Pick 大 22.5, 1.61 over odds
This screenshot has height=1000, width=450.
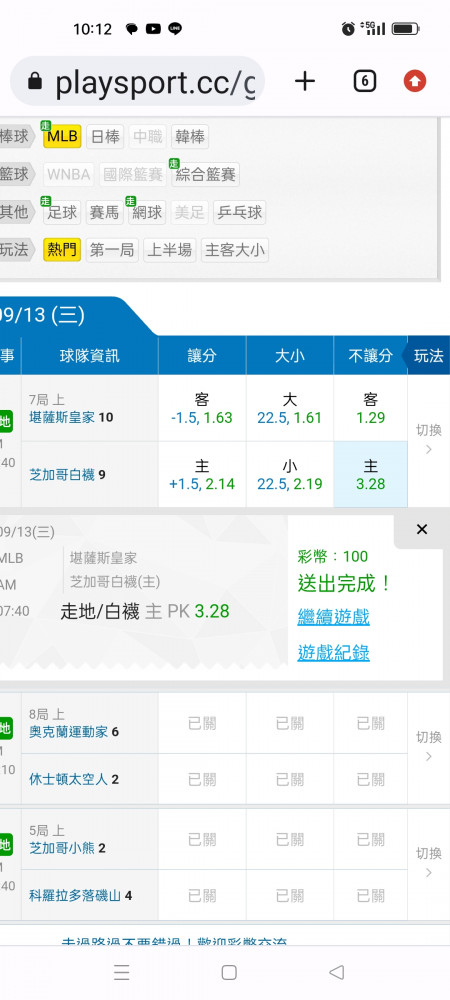tap(290, 408)
